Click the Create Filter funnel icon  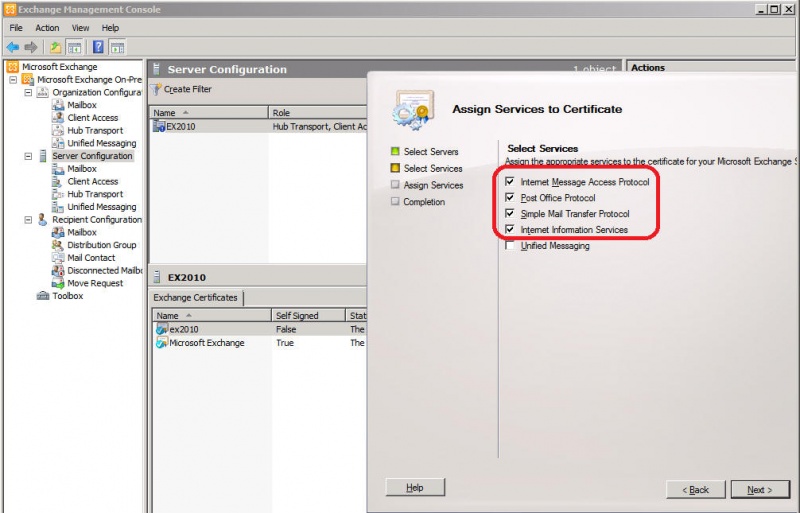pyautogui.click(x=157, y=90)
